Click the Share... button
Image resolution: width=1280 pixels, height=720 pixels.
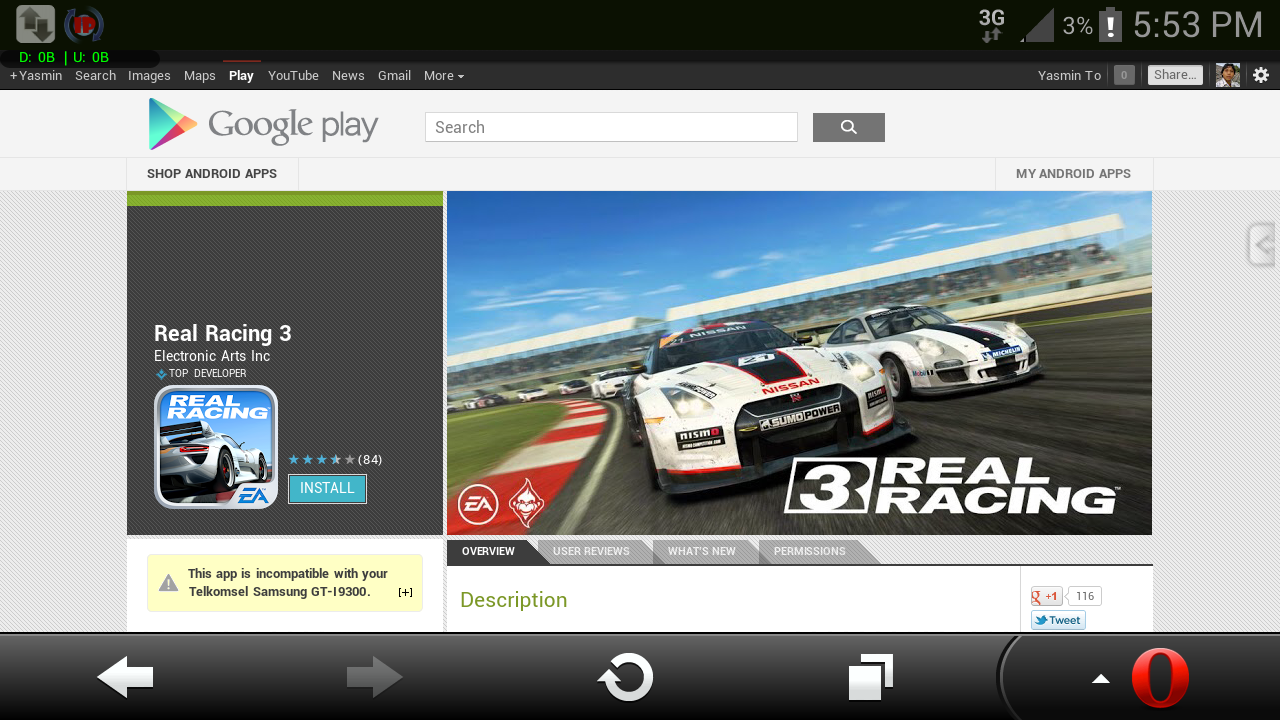coord(1175,75)
